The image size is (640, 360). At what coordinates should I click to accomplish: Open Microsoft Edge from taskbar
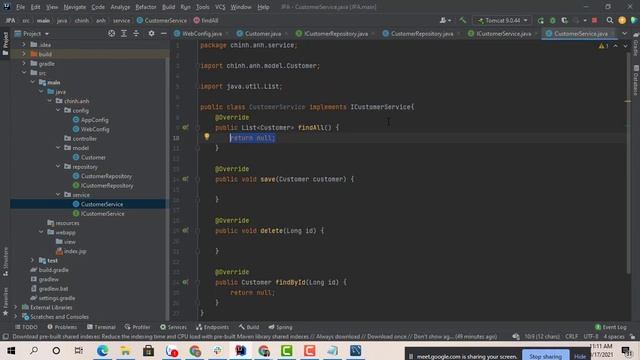(102, 351)
